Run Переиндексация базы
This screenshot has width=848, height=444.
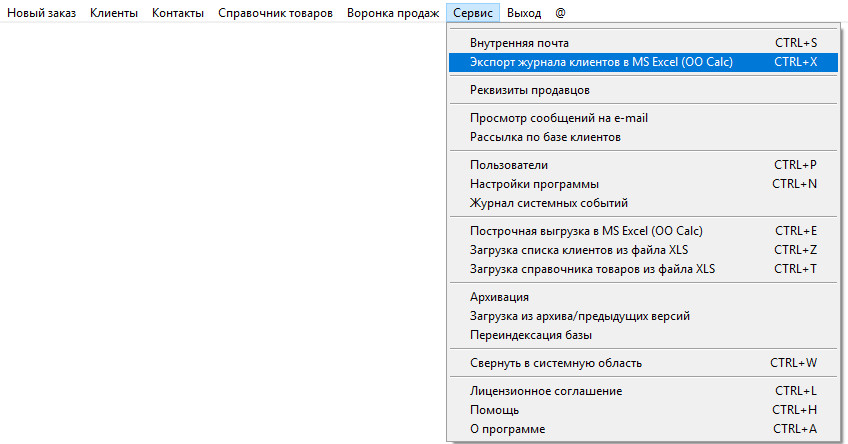(x=531, y=335)
